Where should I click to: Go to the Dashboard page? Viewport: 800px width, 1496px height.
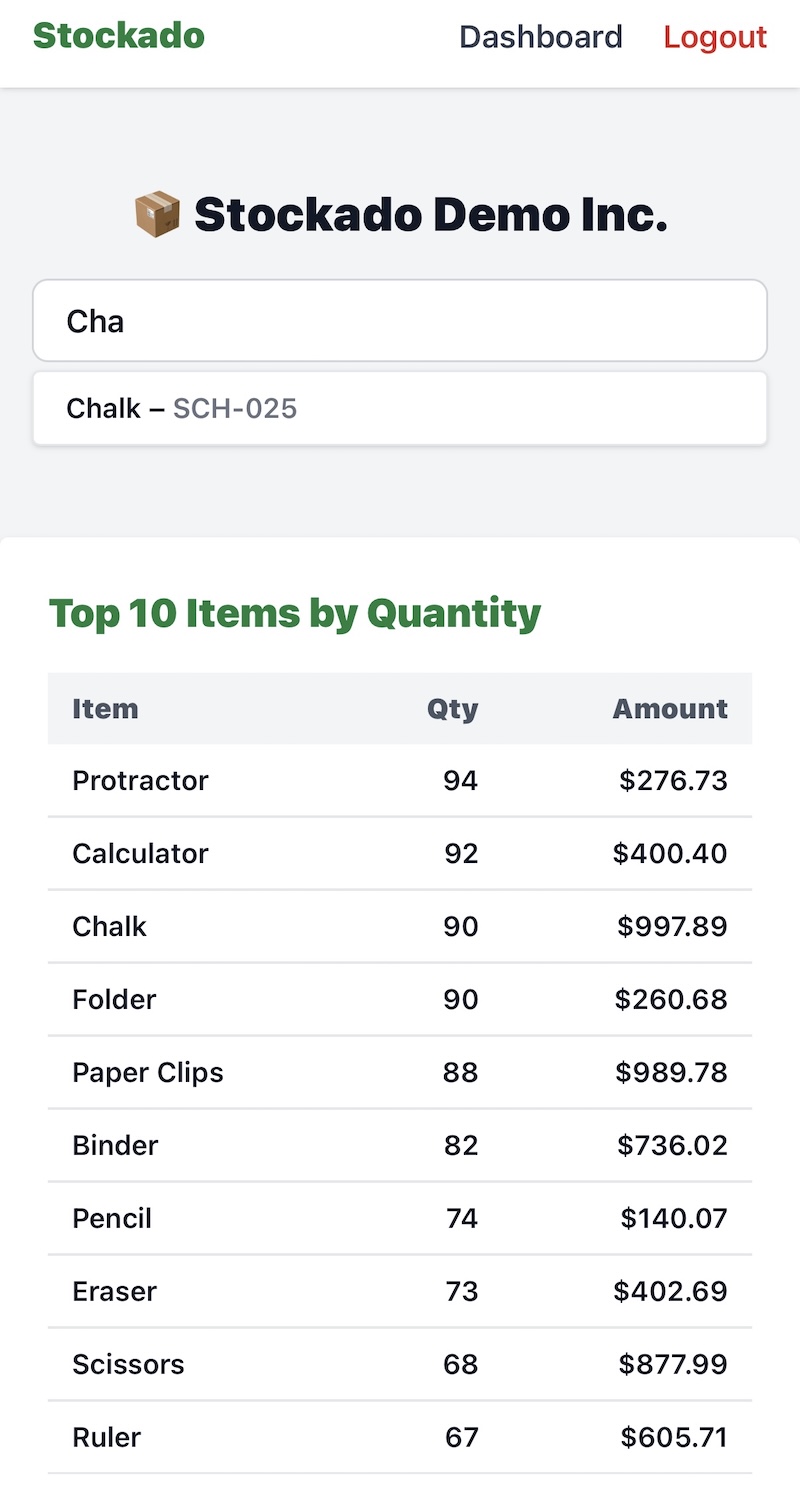(541, 37)
